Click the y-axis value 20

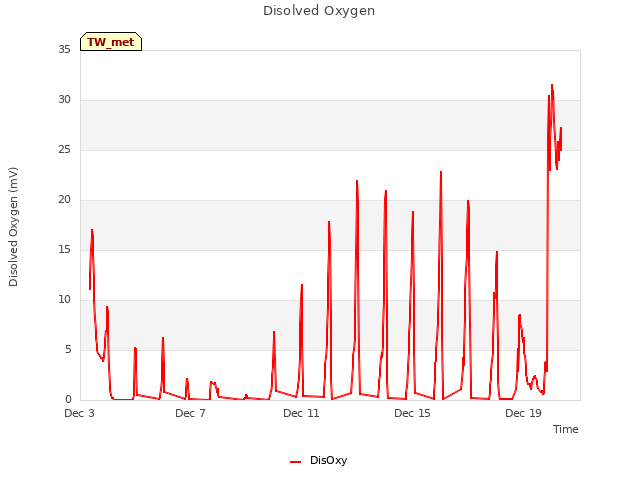(64, 200)
